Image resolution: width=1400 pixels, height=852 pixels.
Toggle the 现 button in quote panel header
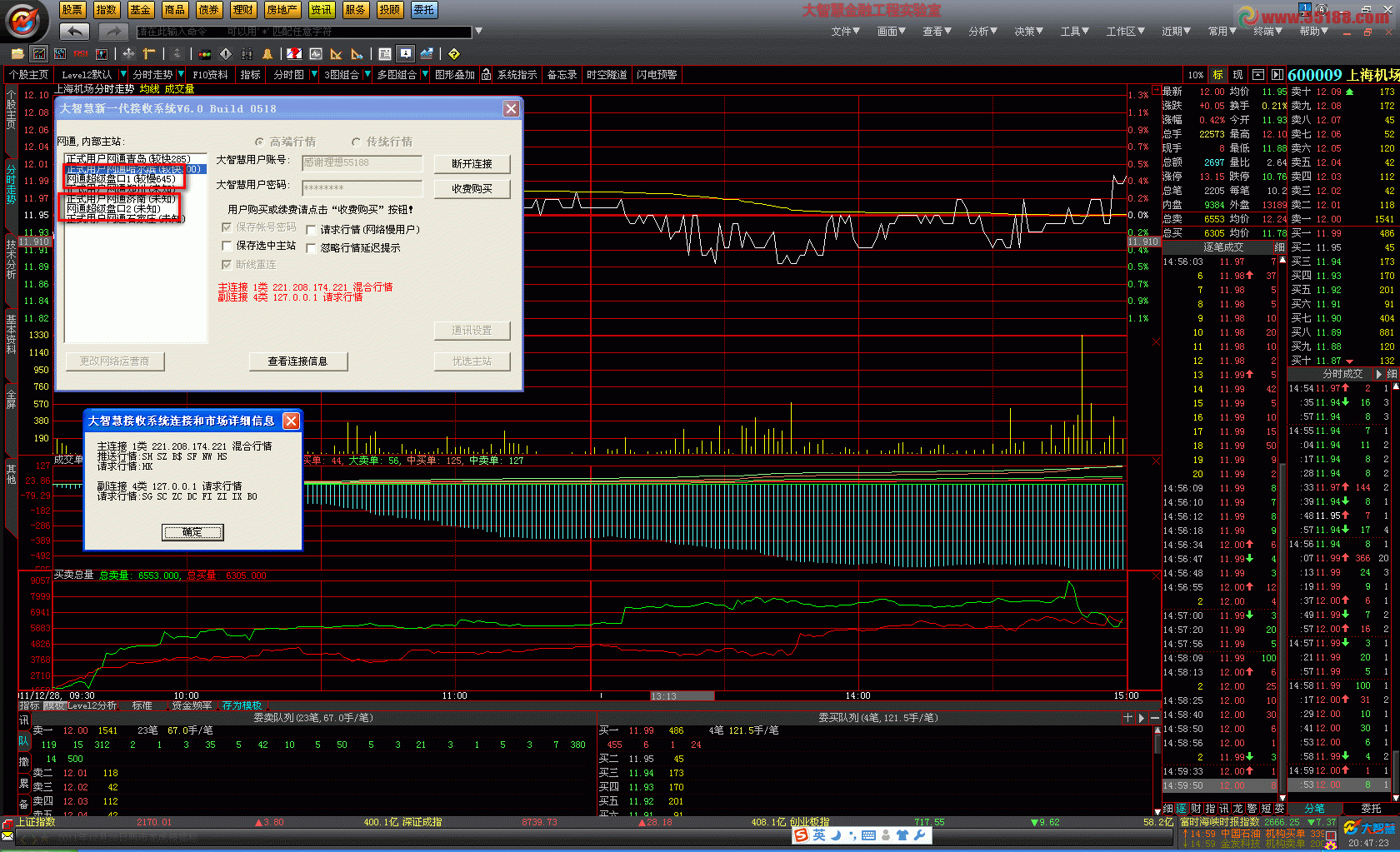[1237, 75]
